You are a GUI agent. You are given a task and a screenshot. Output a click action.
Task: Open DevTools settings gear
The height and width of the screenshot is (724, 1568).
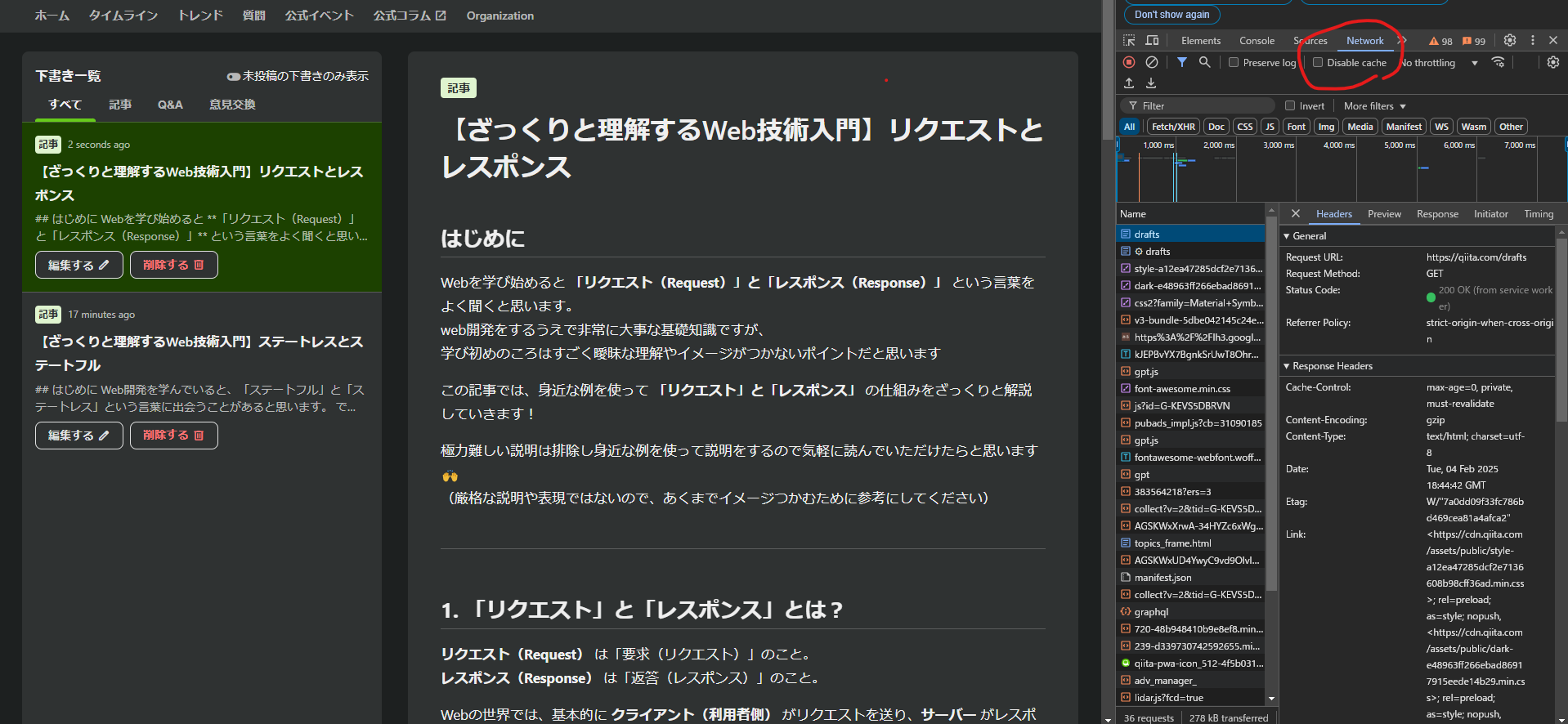click(1510, 40)
